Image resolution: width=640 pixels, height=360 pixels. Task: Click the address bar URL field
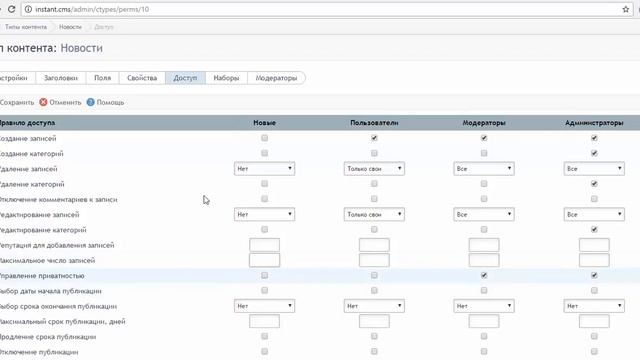(x=327, y=9)
